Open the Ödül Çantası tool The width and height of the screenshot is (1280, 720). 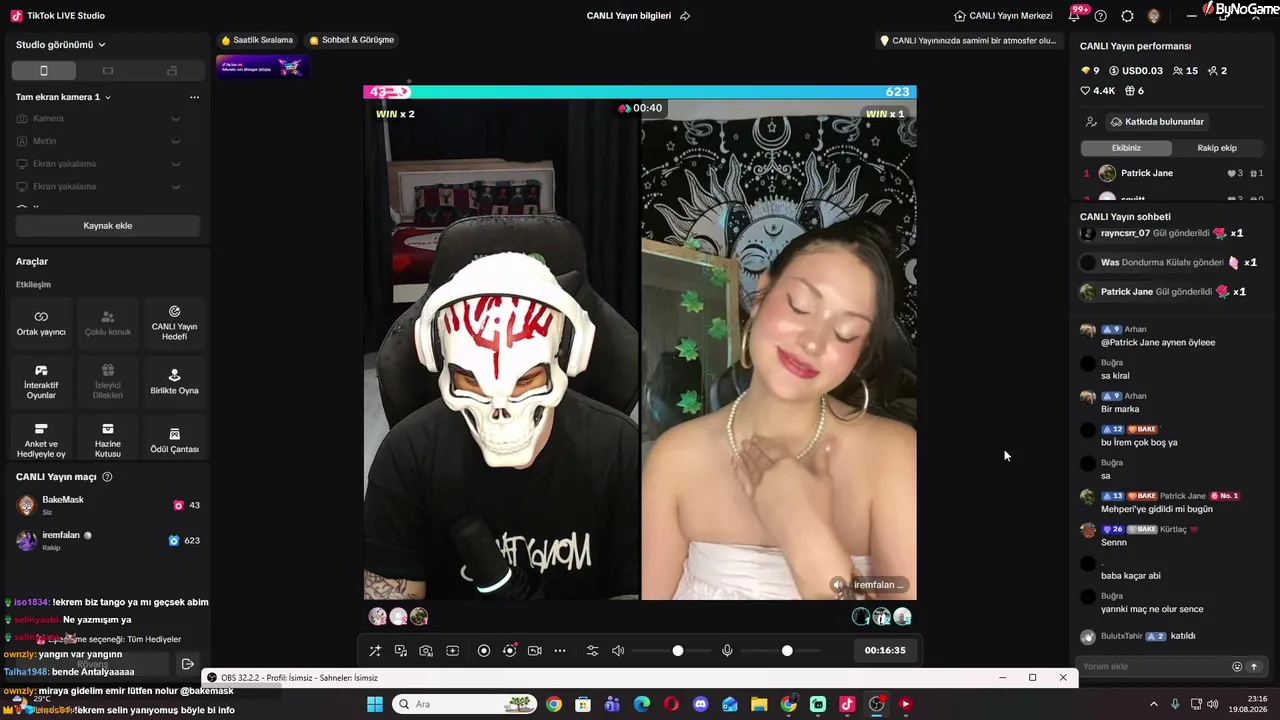pyautogui.click(x=174, y=440)
